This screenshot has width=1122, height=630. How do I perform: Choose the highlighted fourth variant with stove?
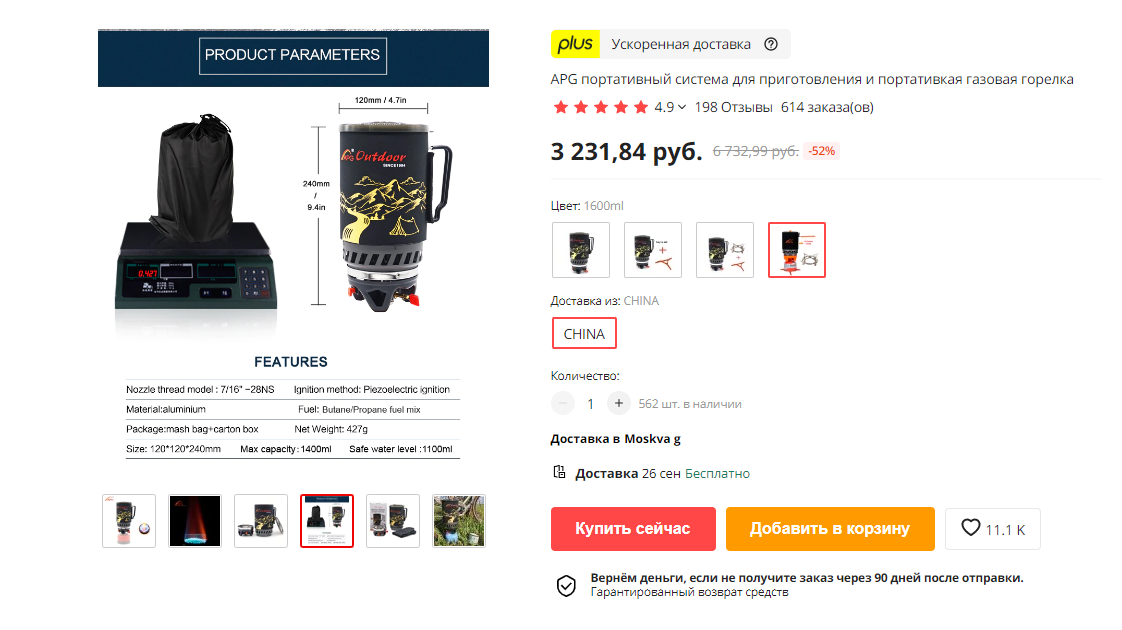point(796,250)
